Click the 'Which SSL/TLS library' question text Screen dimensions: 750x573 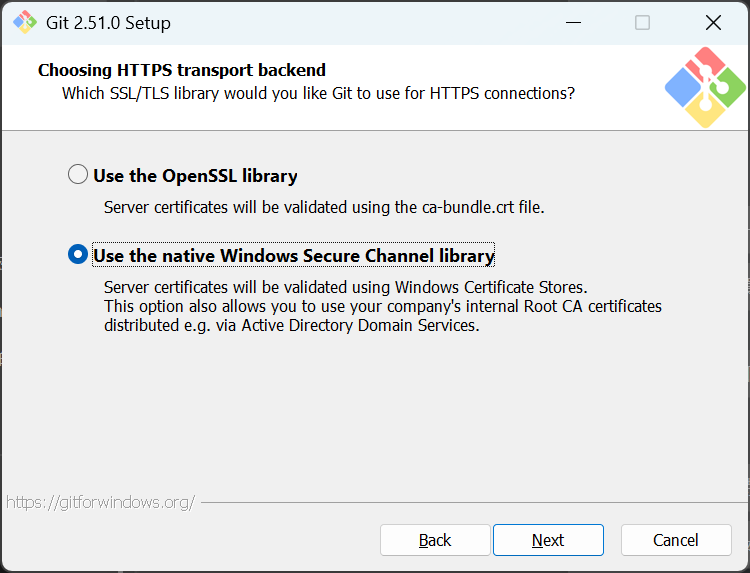(318, 94)
